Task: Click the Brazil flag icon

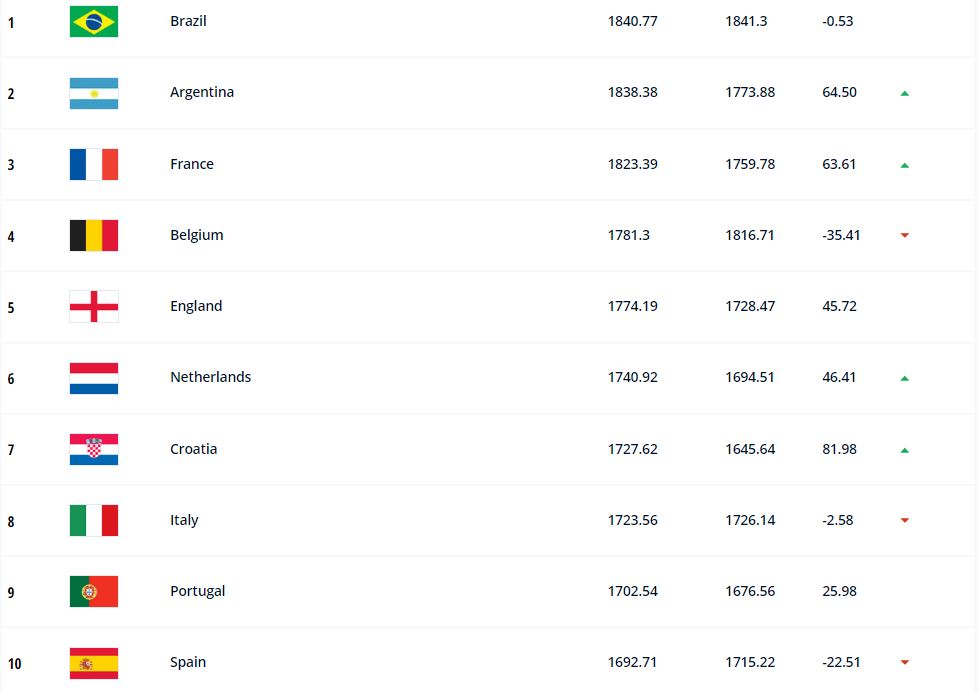Action: 94,21
